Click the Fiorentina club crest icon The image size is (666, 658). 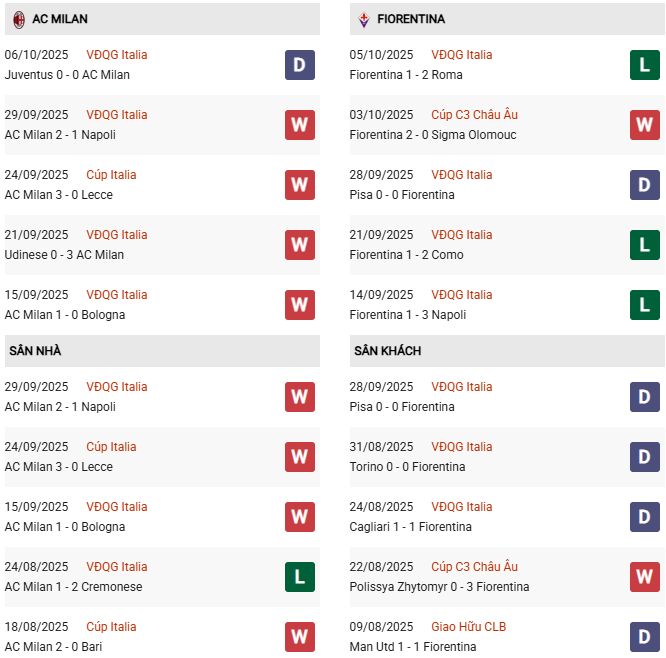tap(364, 19)
